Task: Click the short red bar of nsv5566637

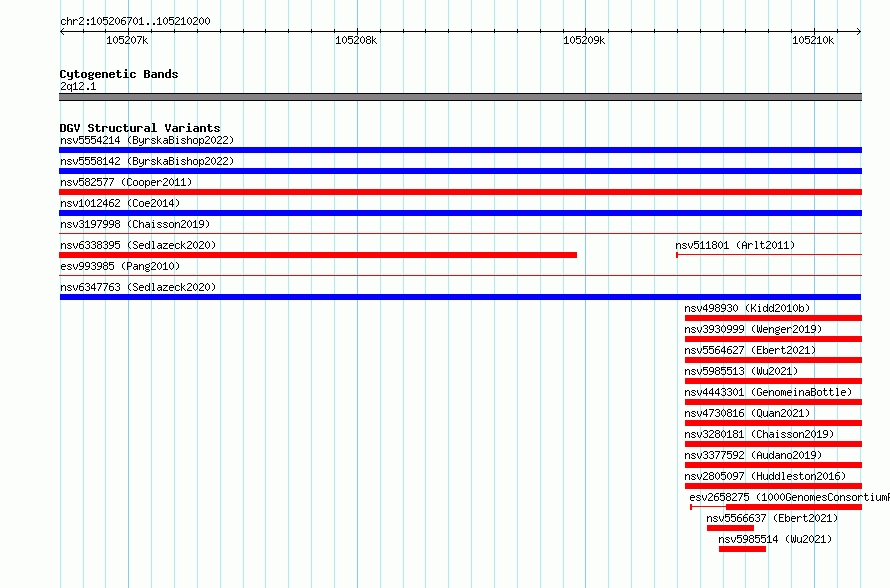Action: point(731,528)
